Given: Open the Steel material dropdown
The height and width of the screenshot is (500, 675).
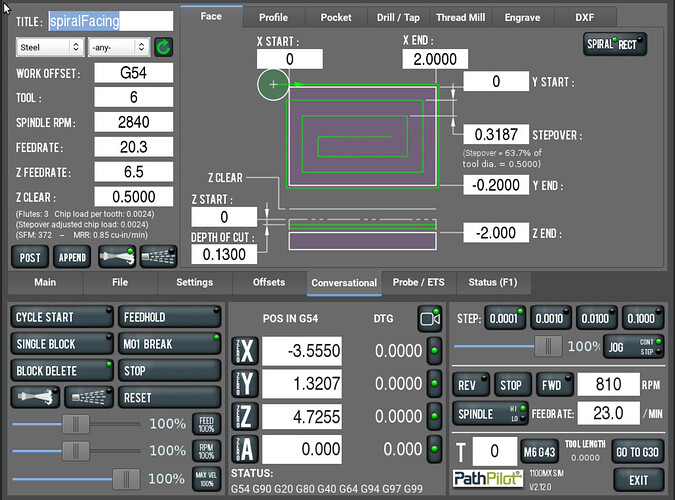Looking at the screenshot, I should point(50,47).
